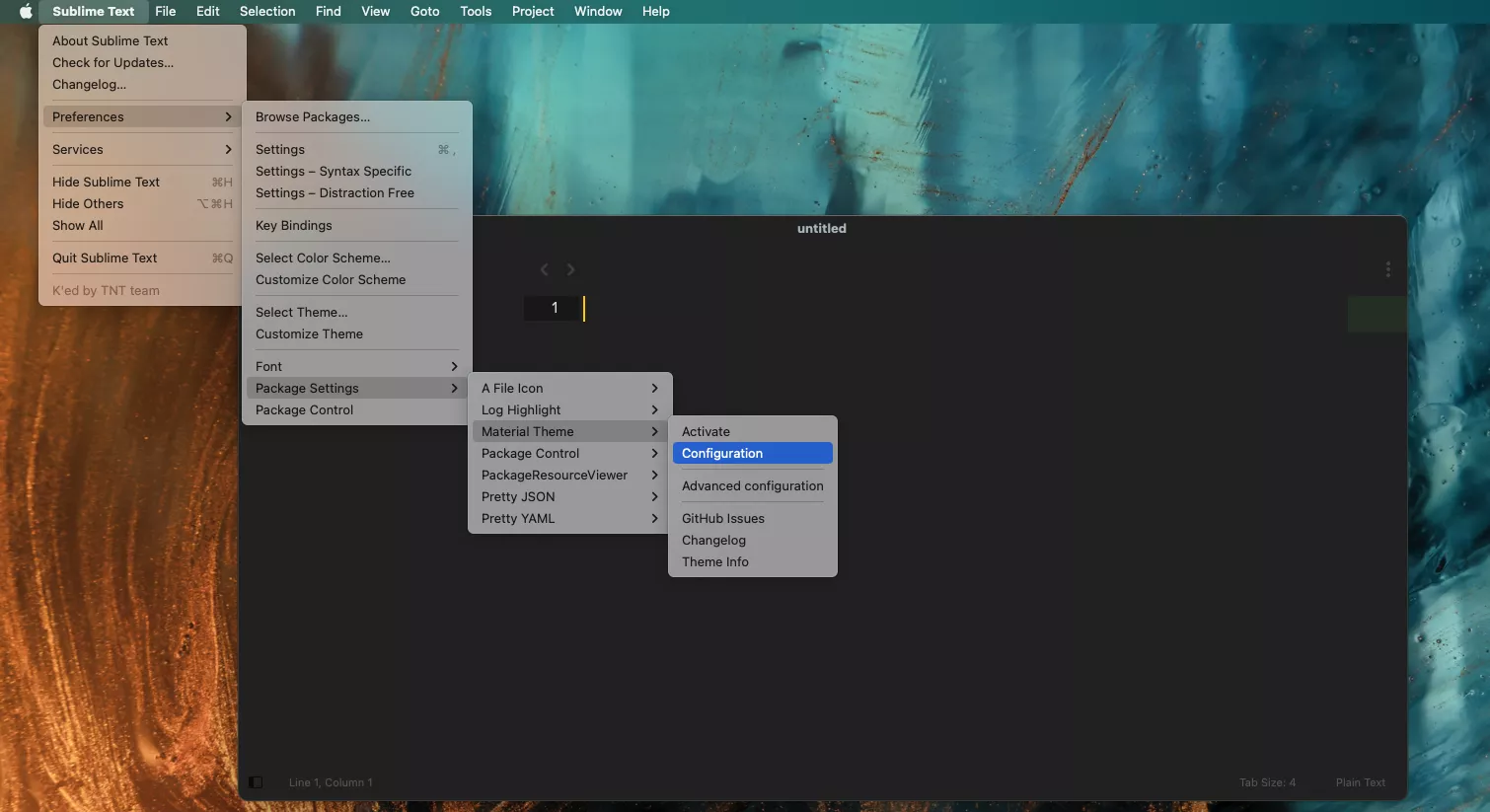Viewport: 1490px width, 812px height.
Task: Open the three-dot tab options icon
Action: 1387,269
